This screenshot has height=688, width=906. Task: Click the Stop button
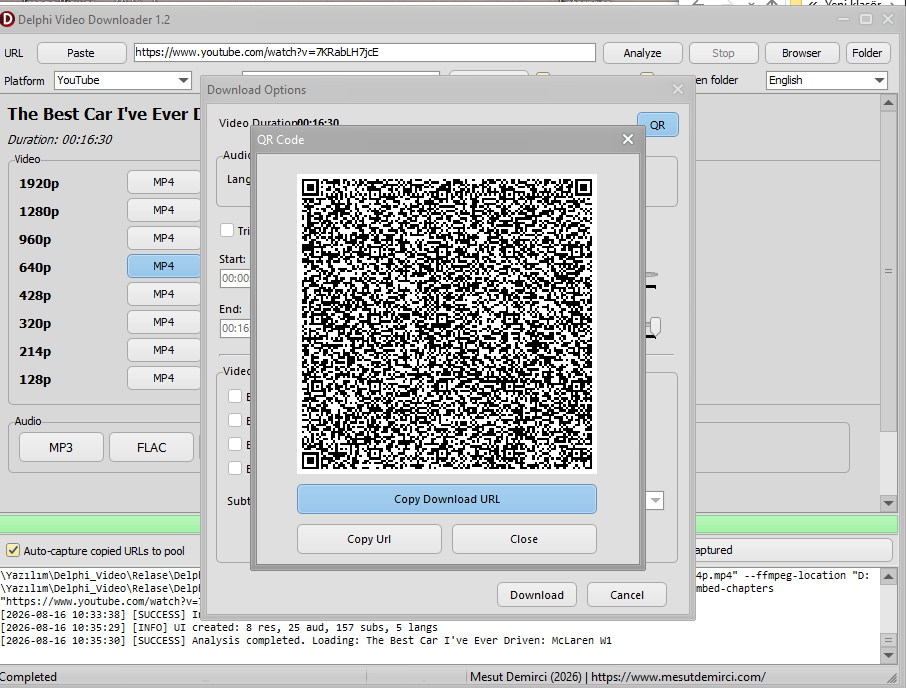click(723, 53)
